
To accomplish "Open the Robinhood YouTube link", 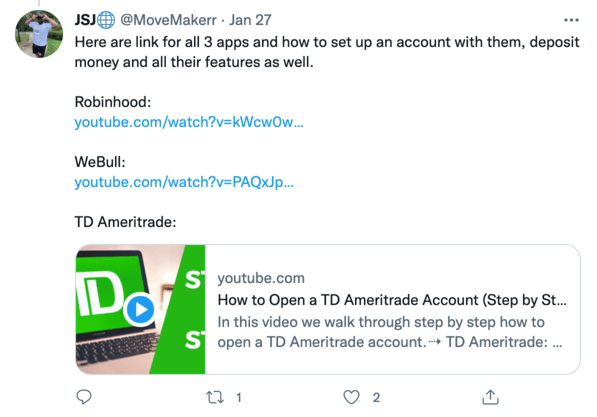I will [189, 122].
